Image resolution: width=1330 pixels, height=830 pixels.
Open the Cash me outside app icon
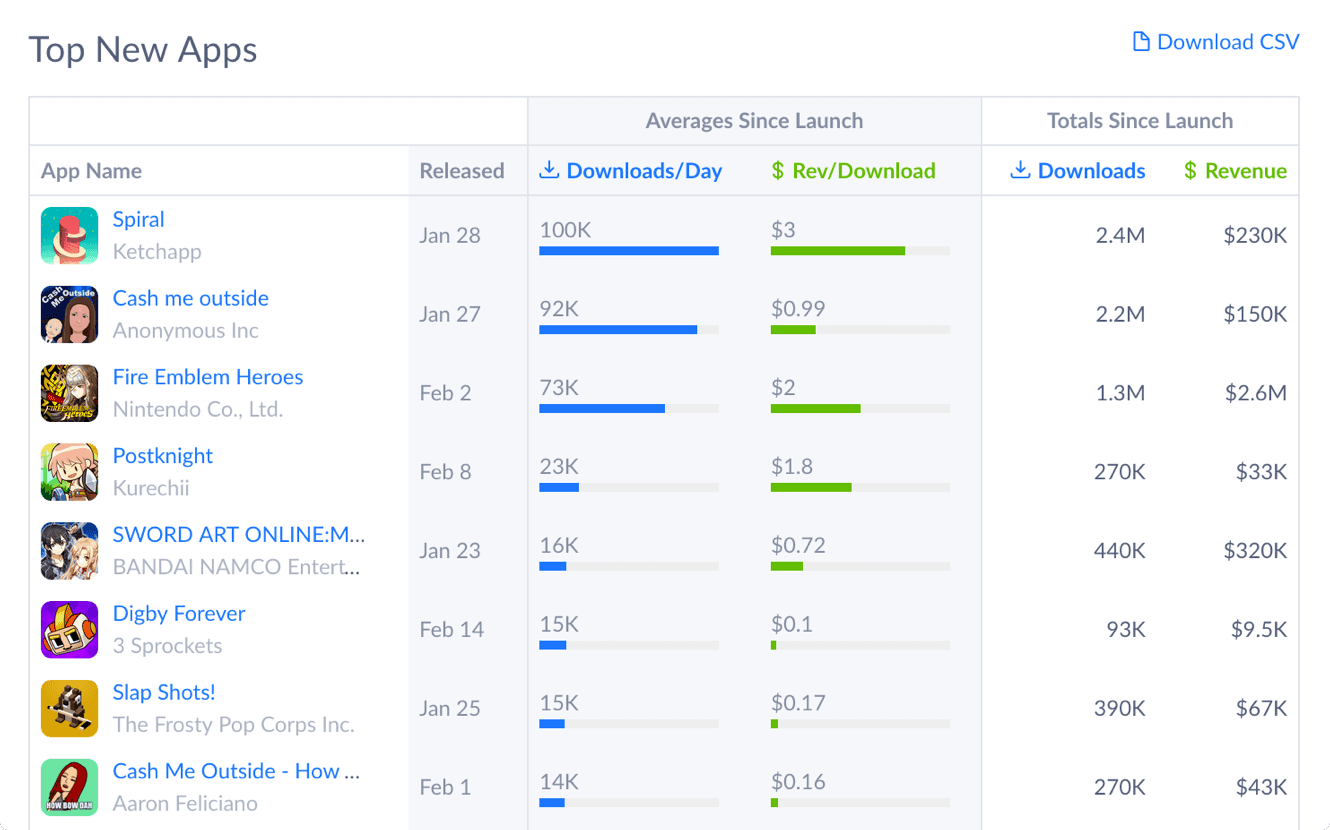pos(69,314)
